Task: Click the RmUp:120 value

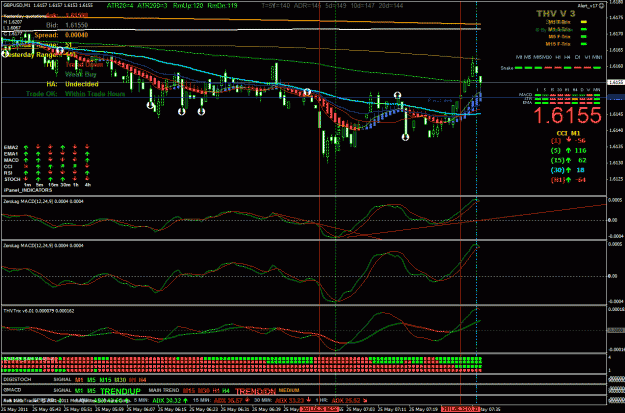Action: coord(187,6)
